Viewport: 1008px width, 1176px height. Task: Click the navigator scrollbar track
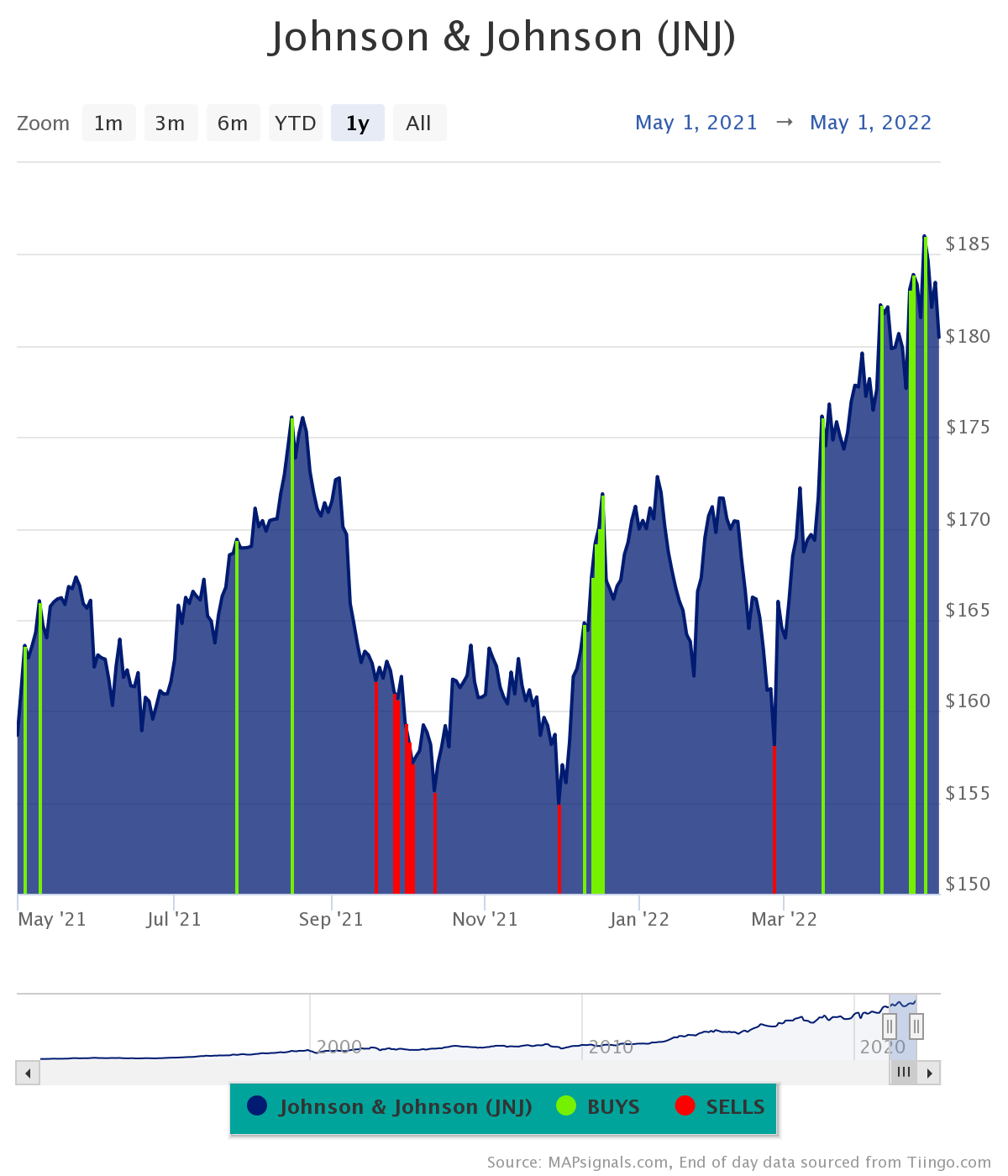pyautogui.click(x=465, y=1073)
